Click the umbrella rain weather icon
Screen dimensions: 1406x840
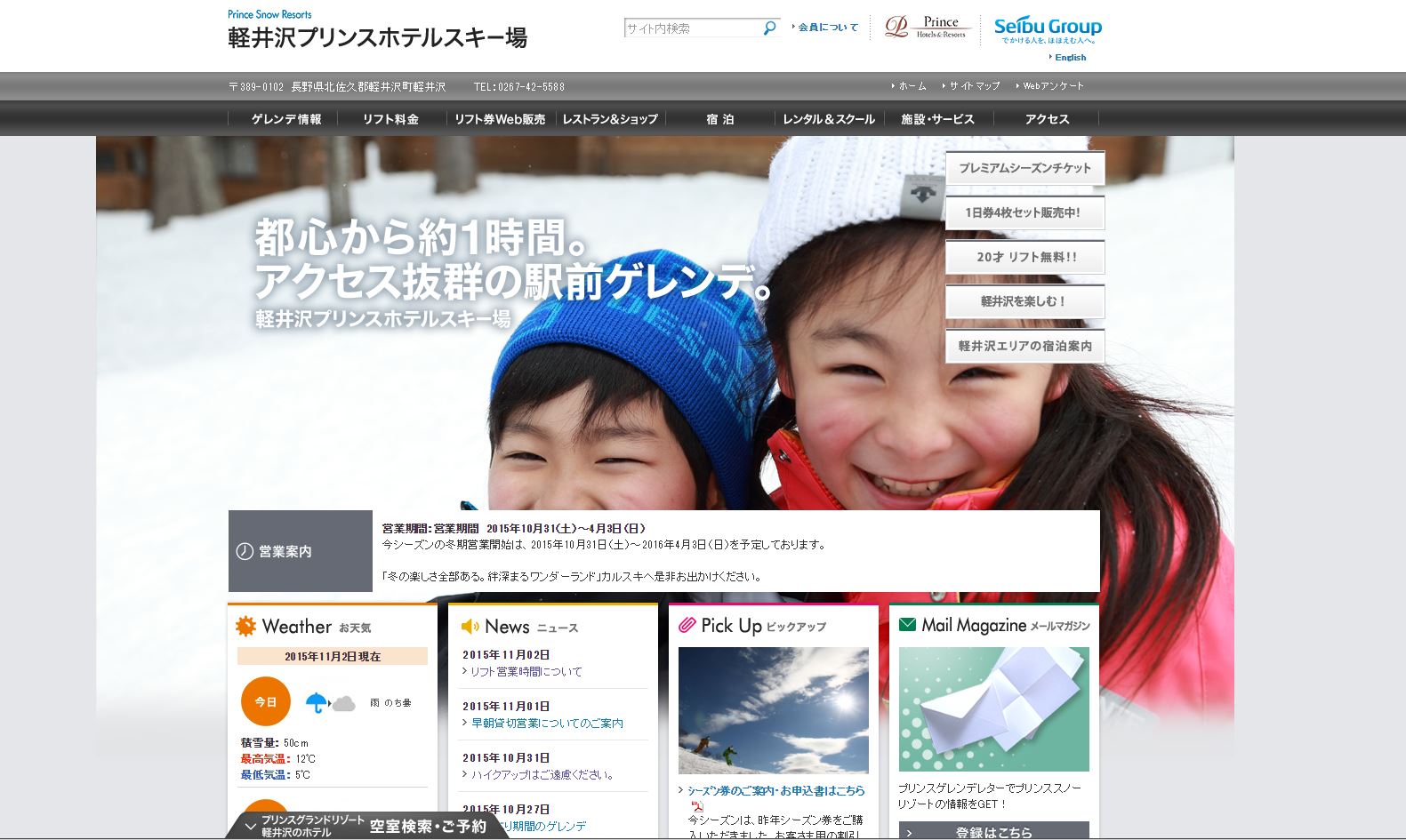316,702
